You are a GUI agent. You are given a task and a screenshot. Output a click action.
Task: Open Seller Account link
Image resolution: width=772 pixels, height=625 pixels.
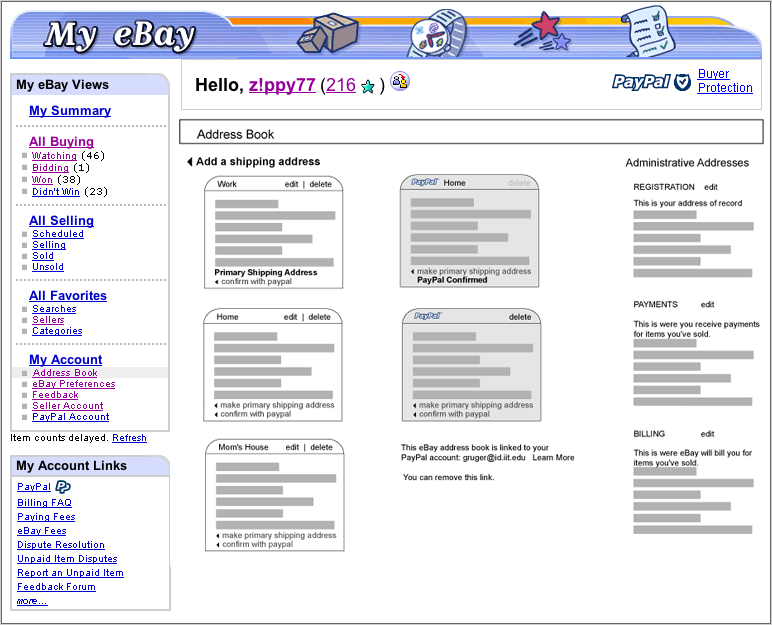coord(68,406)
